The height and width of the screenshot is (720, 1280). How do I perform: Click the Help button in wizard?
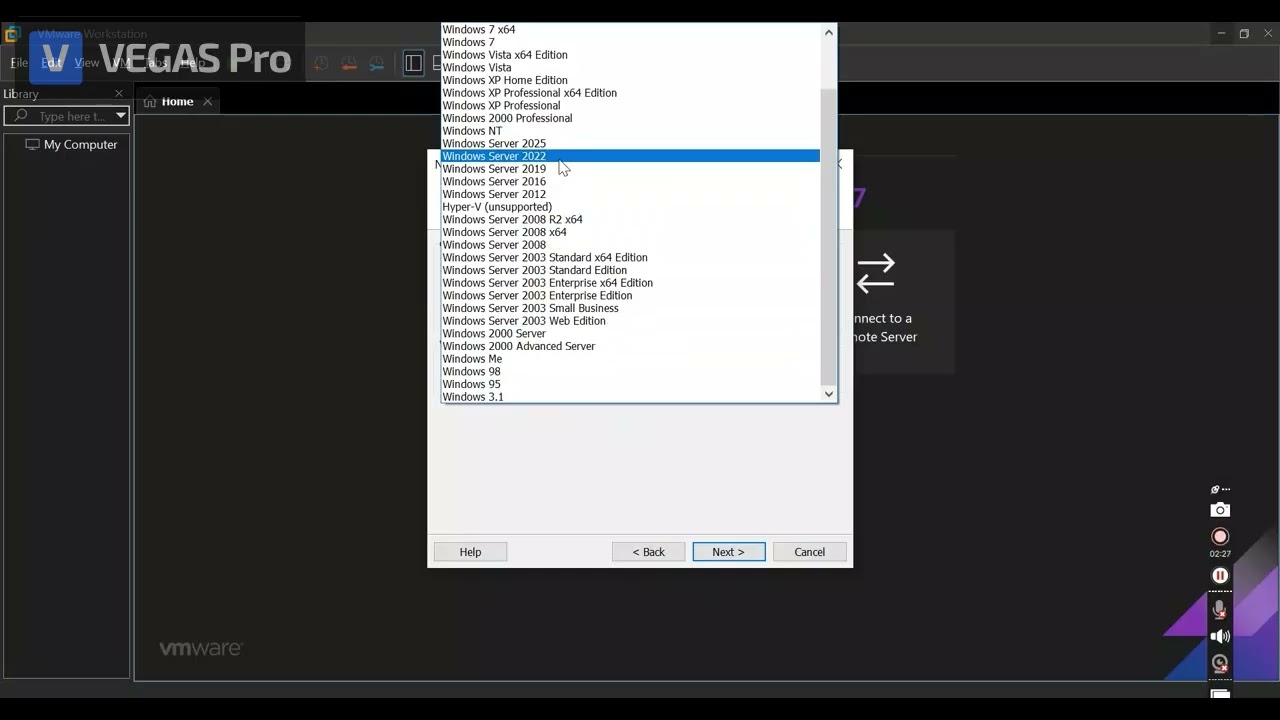click(470, 552)
